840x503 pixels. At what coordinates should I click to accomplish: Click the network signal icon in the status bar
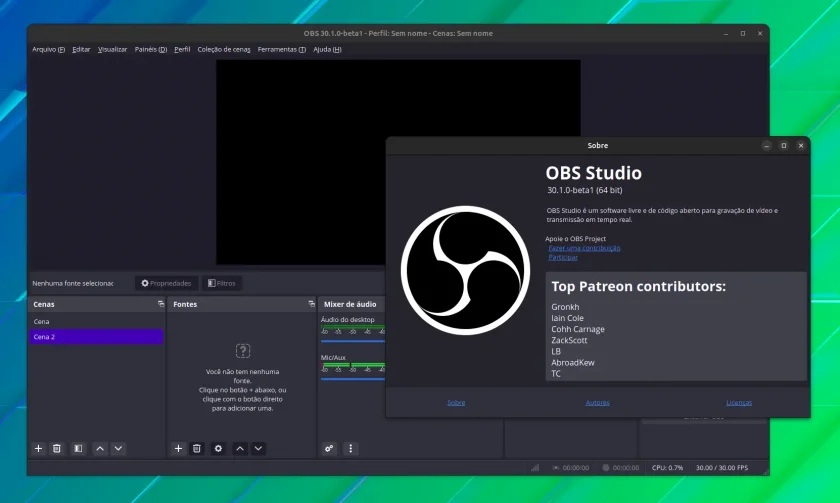tap(535, 468)
